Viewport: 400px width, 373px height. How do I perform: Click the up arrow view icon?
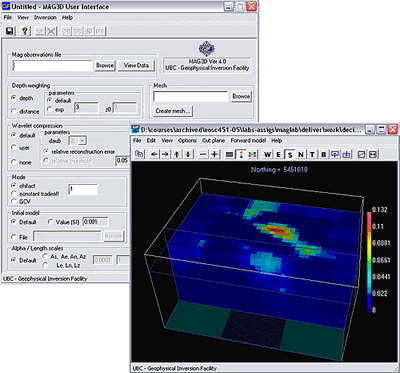click(177, 155)
